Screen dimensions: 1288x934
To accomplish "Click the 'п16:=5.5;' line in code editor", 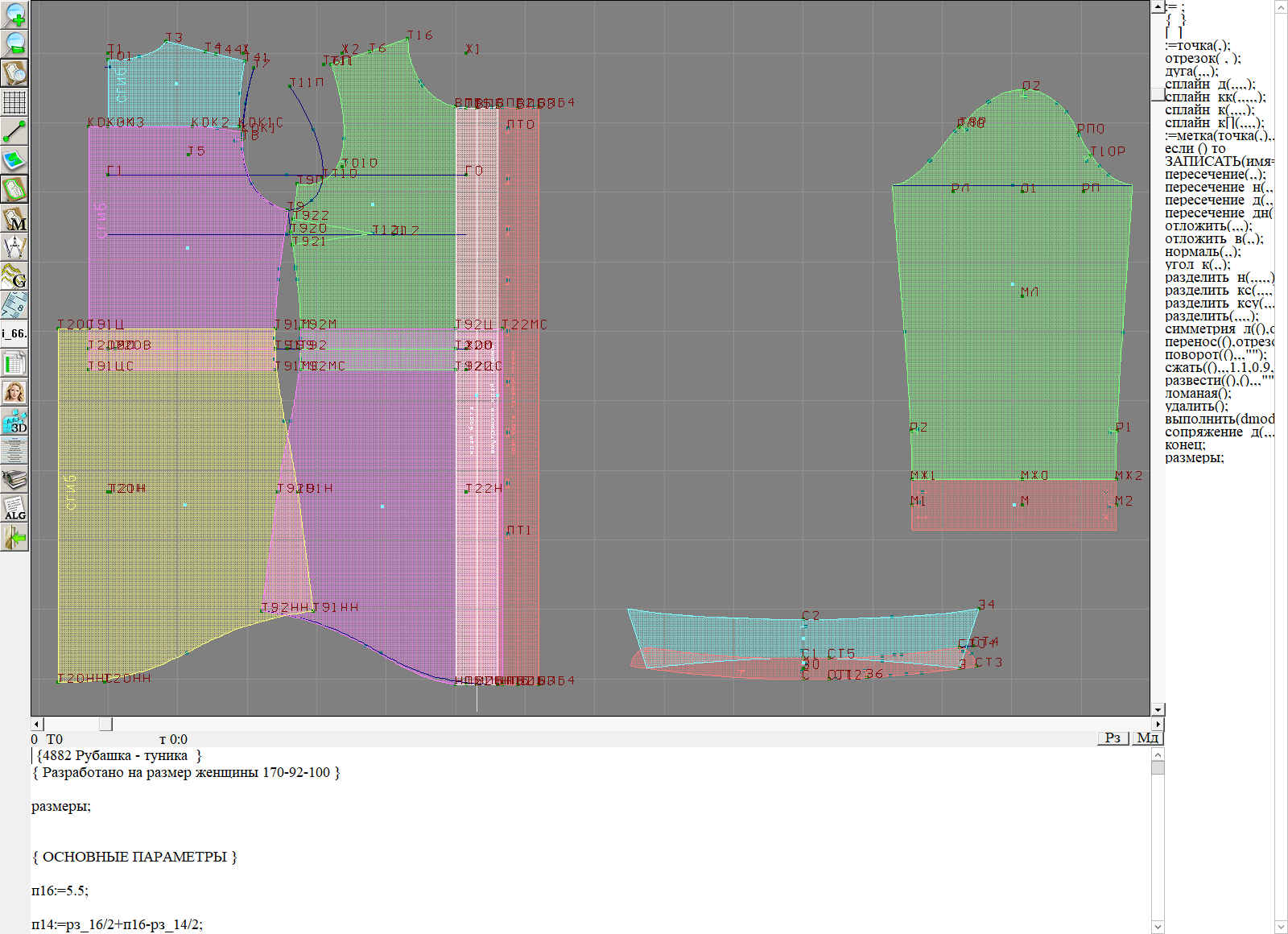I will pyautogui.click(x=60, y=891).
